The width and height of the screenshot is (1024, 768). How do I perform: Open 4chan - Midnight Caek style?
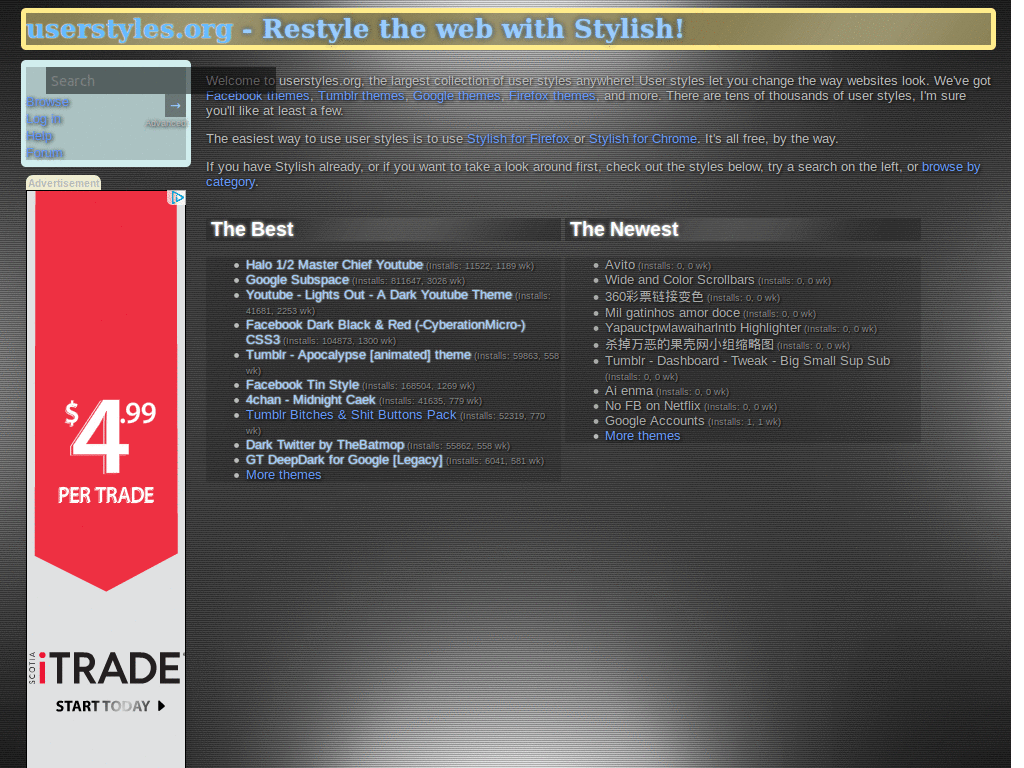[x=310, y=400]
